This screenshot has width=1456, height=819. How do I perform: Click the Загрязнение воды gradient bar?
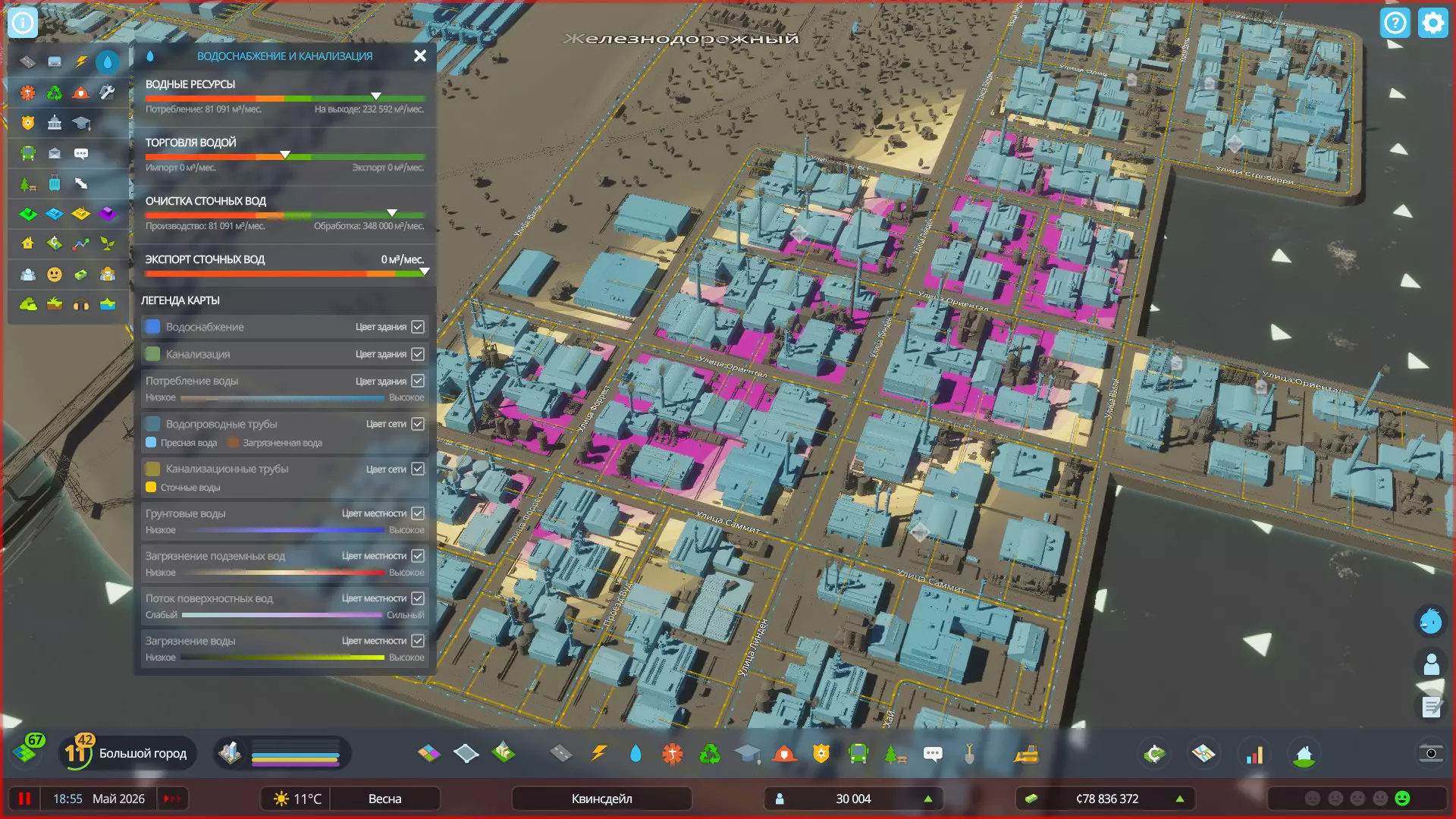pyautogui.click(x=282, y=657)
